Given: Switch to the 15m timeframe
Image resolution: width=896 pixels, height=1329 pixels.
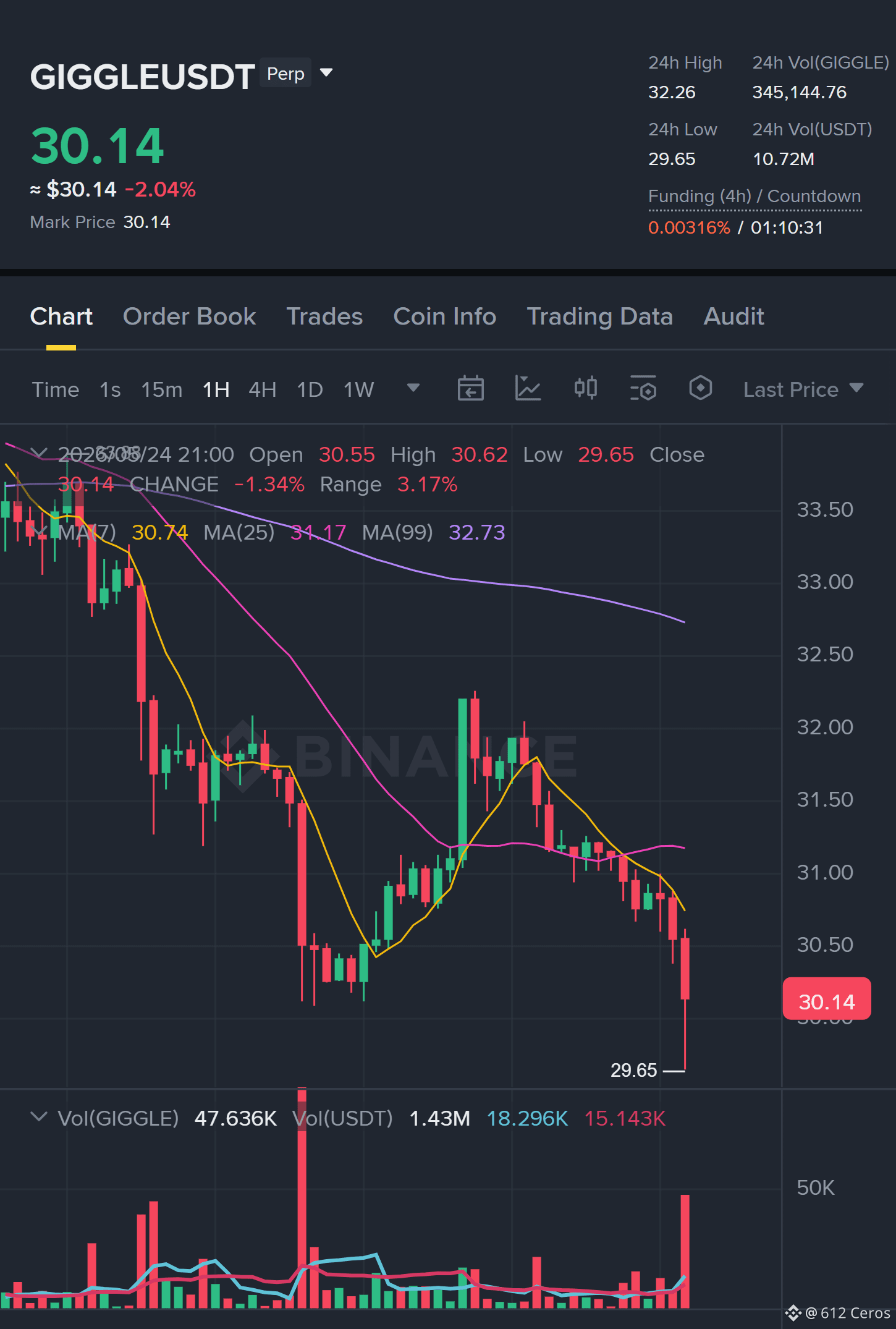Looking at the screenshot, I should tap(162, 389).
